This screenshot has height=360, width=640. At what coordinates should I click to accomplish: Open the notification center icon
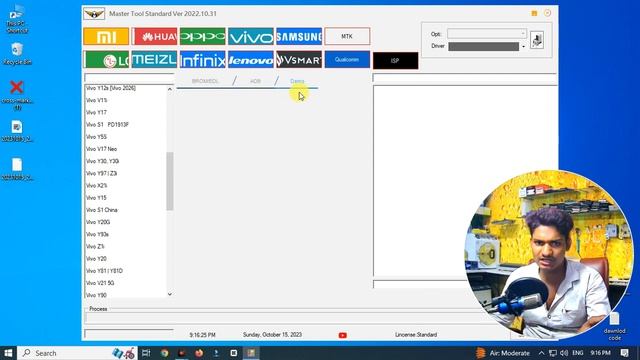point(624,353)
